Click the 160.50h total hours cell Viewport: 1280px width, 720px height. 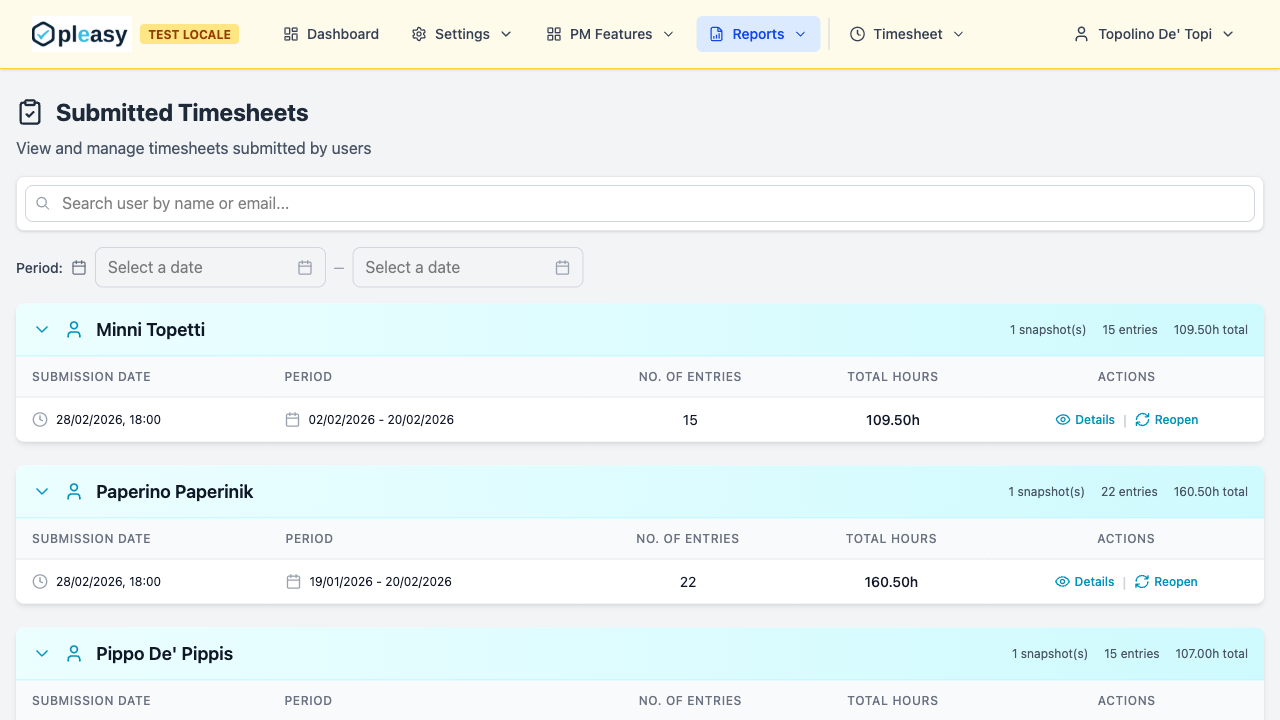pyautogui.click(x=891, y=582)
